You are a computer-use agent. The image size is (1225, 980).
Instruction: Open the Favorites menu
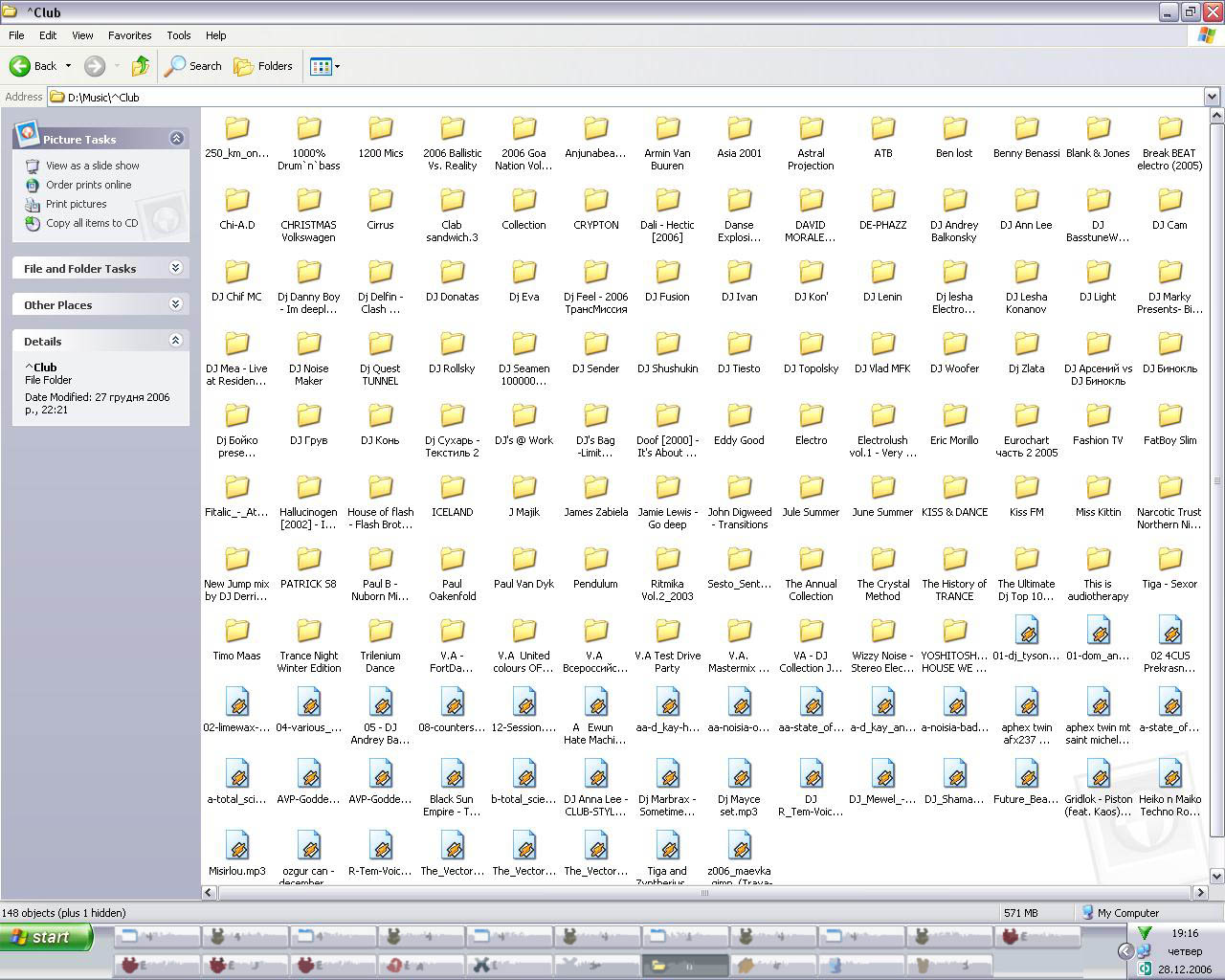point(129,35)
